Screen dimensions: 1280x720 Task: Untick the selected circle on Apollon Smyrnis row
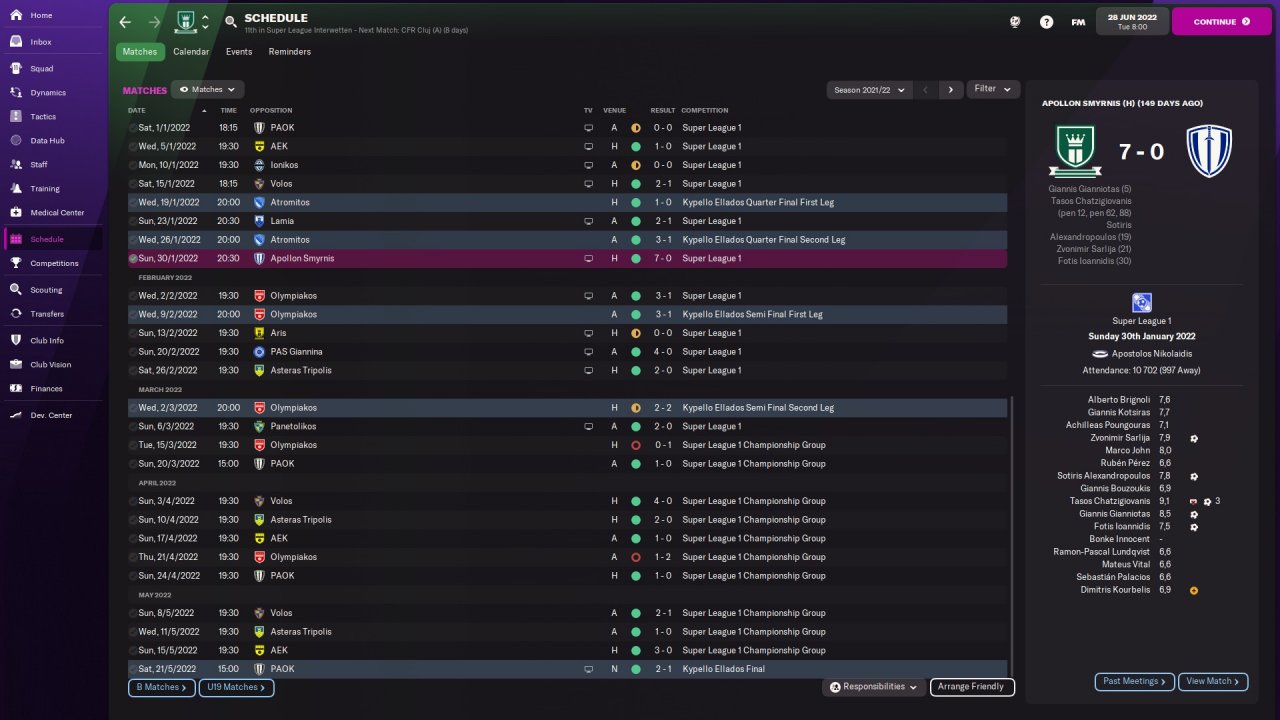tap(133, 259)
